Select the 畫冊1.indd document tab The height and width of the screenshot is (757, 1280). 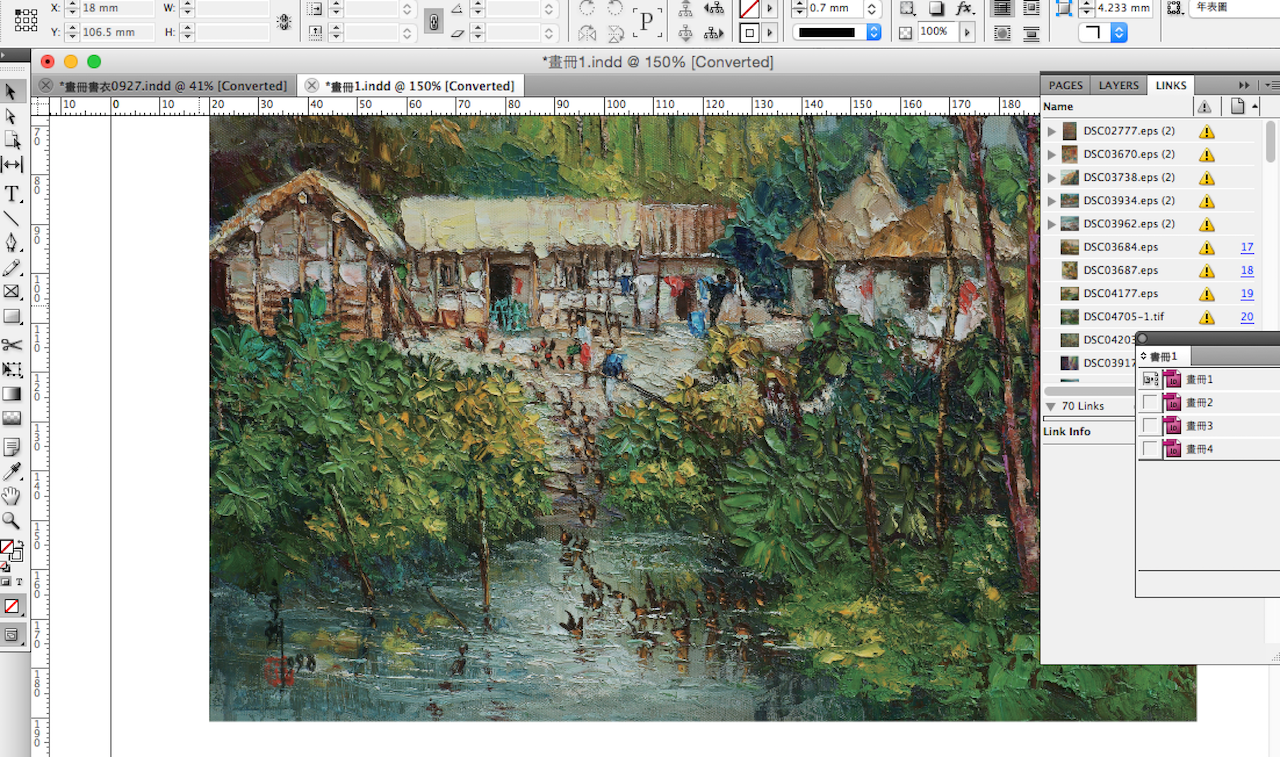pyautogui.click(x=411, y=86)
